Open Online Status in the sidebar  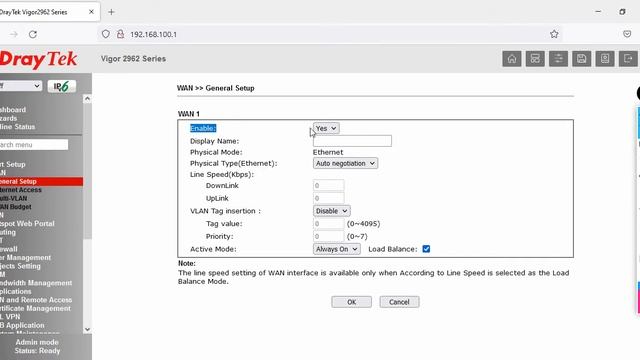(18, 127)
